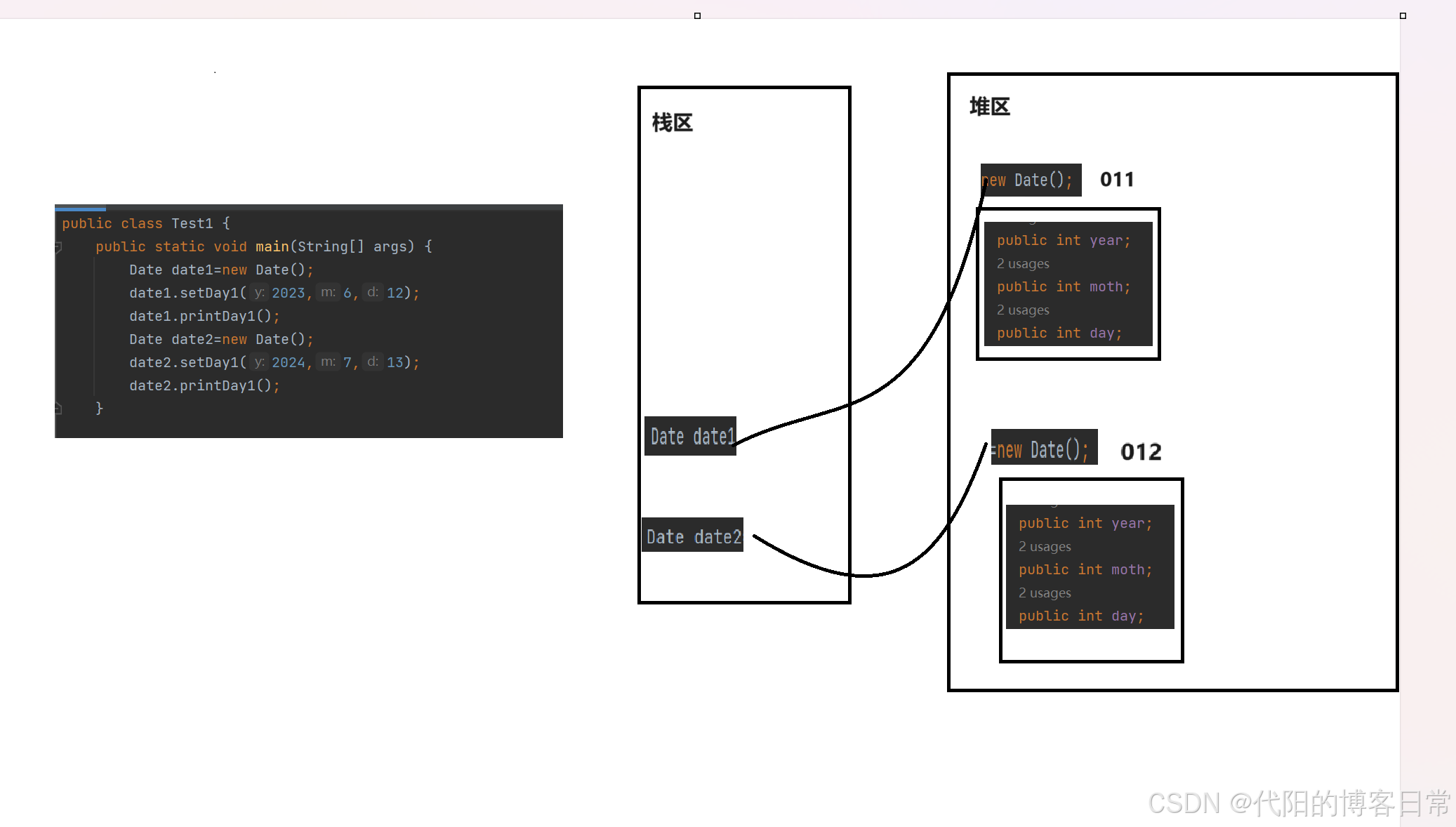Click 'public int day;' in second heap object
The image size is (1456, 827).
(1081, 616)
